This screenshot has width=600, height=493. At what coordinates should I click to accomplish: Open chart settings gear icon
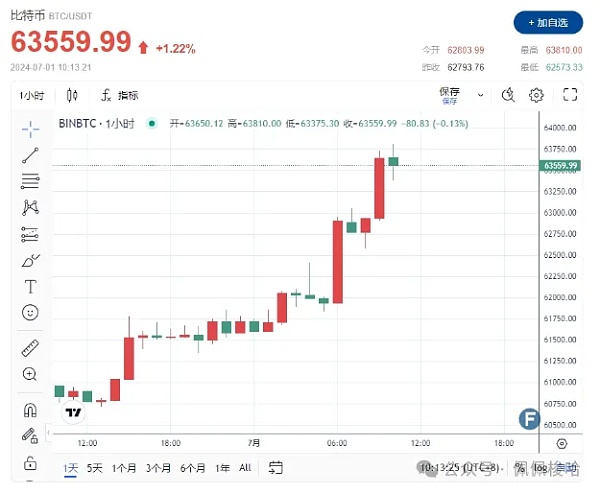click(x=536, y=95)
